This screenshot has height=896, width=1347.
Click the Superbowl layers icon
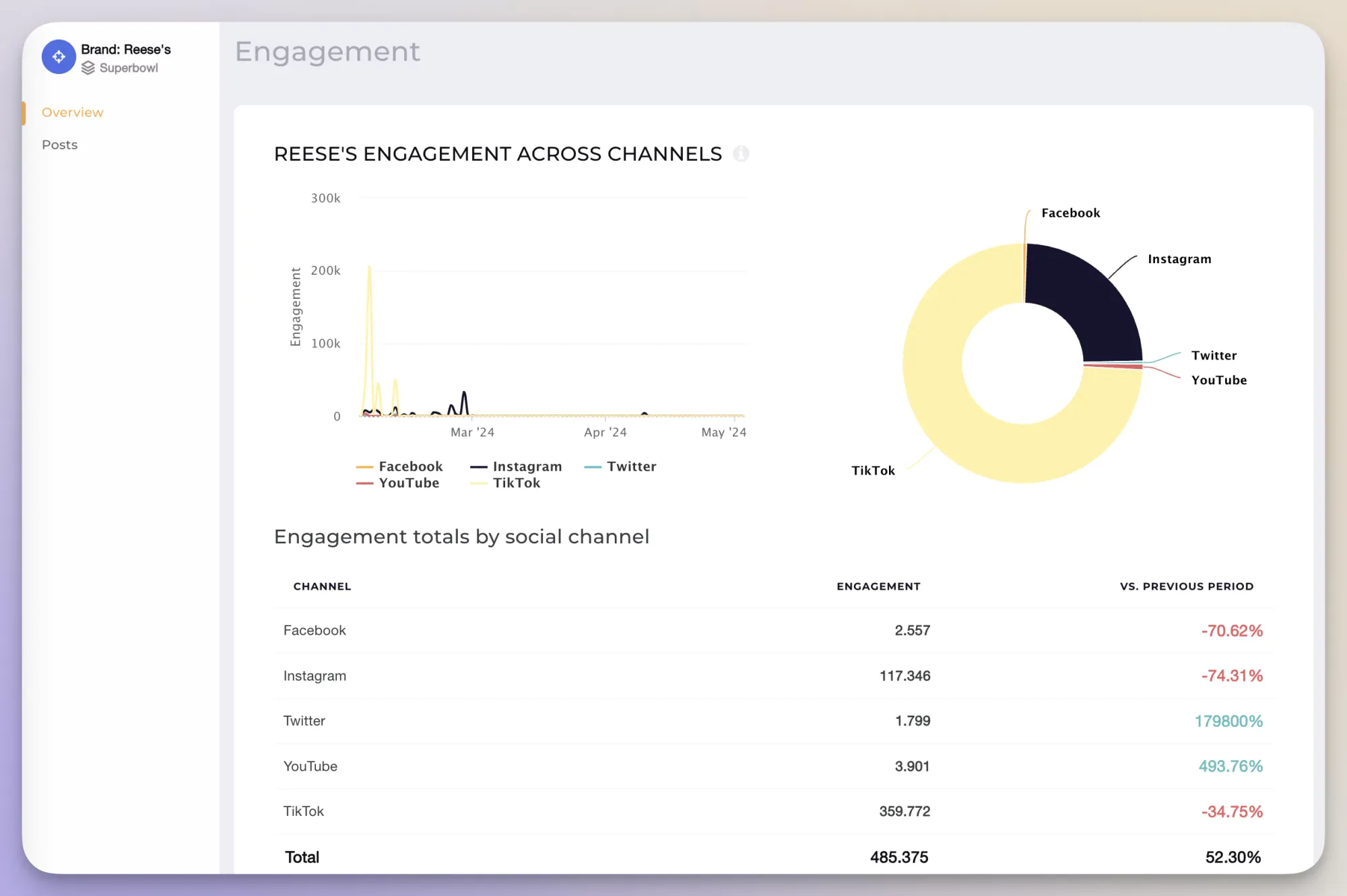click(x=88, y=68)
